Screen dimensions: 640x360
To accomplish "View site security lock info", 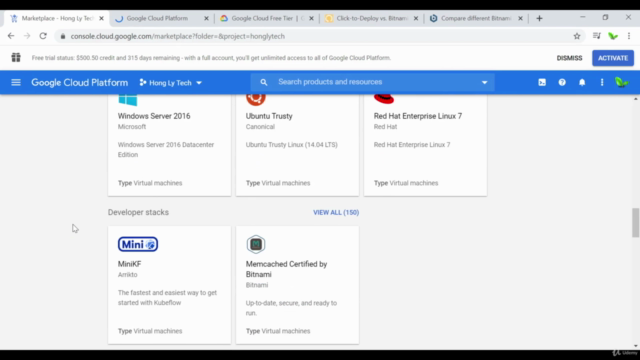I will point(62,36).
